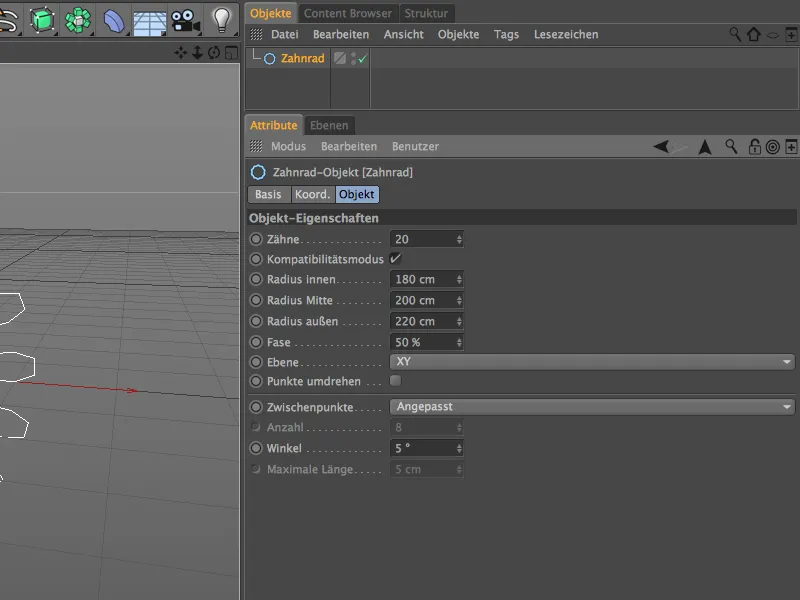The height and width of the screenshot is (600, 800).
Task: Open the Lesezeichen menu
Action: pos(566,34)
